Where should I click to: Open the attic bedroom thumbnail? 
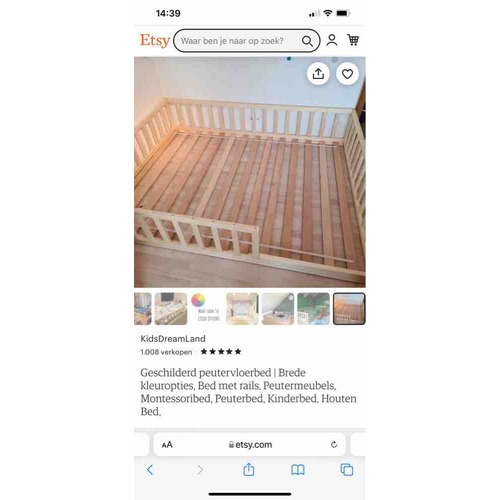(x=278, y=309)
